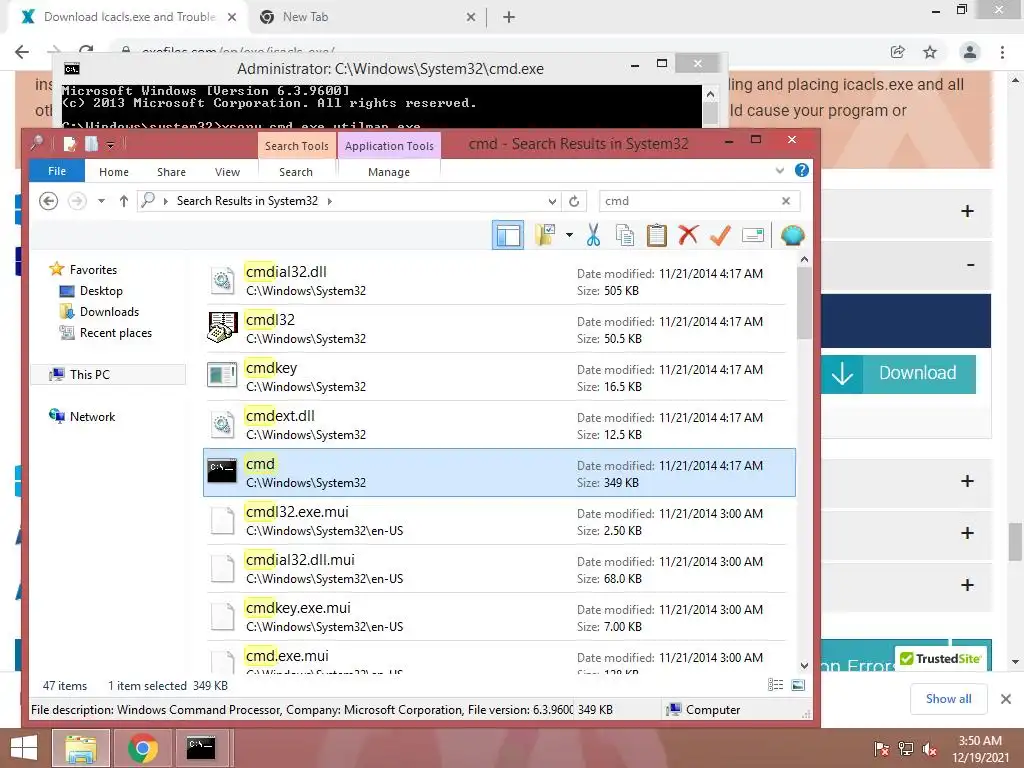Switch to large icons view in status bar

(x=798, y=685)
